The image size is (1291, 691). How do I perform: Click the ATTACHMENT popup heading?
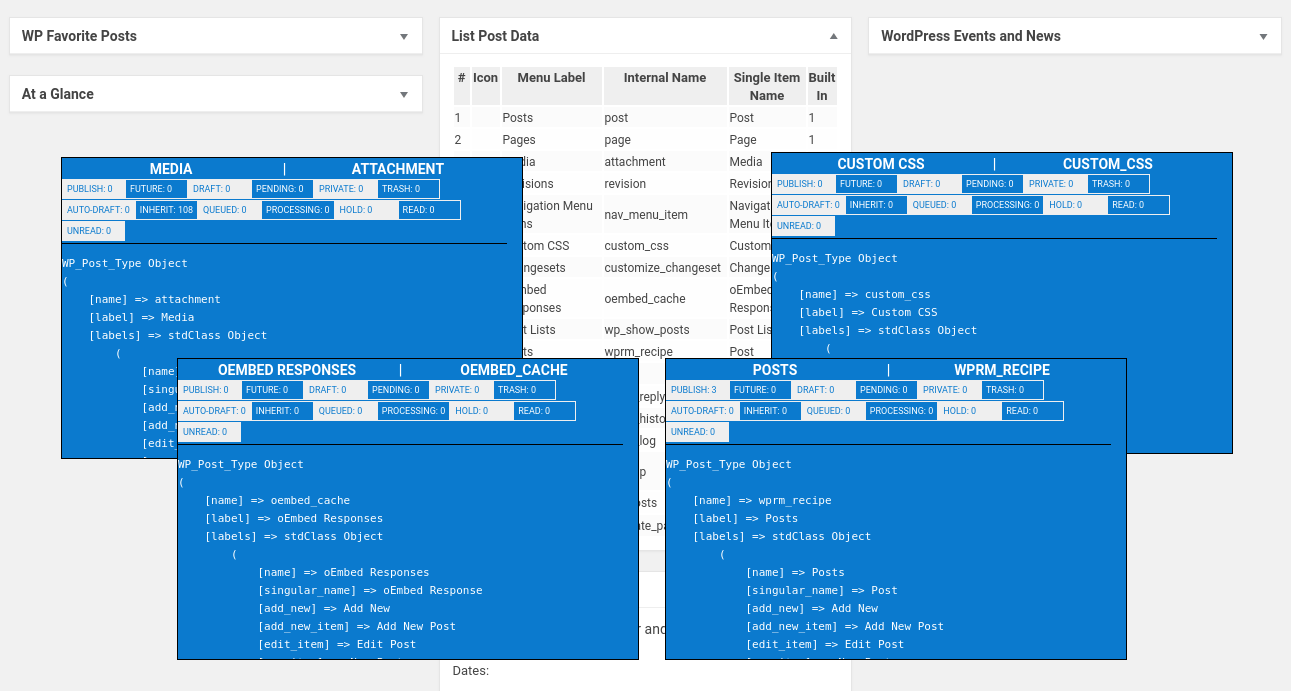pos(398,169)
